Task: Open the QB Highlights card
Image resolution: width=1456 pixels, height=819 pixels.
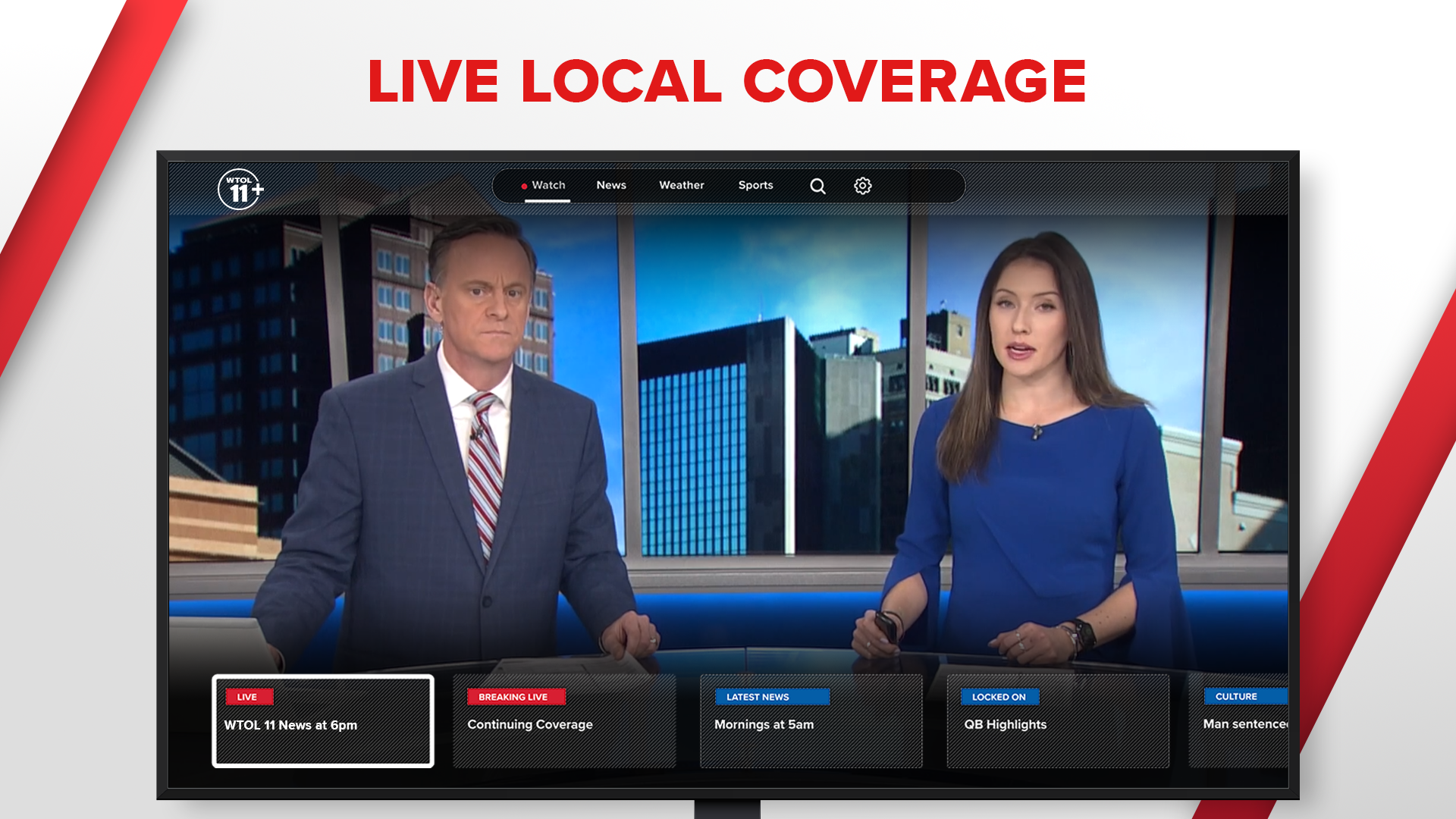Action: pyautogui.click(x=1058, y=720)
